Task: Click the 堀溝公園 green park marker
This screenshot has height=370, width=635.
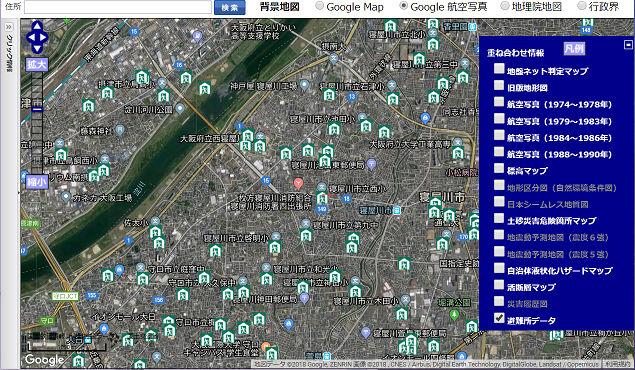Action: pyautogui.click(x=455, y=315)
